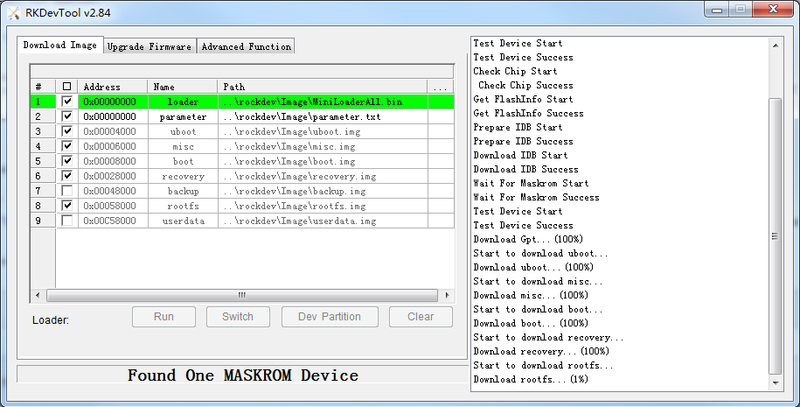The height and width of the screenshot is (407, 800).
Task: Minimize the RKDevTool window
Action: pyautogui.click(x=716, y=8)
